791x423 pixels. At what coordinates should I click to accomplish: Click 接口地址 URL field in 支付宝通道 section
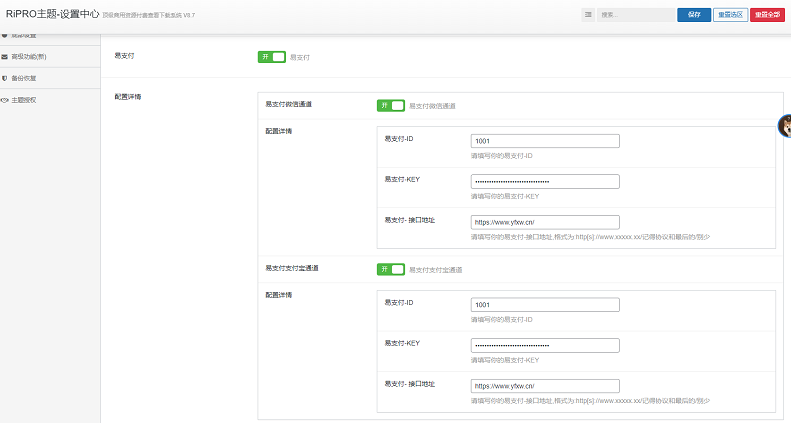545,386
